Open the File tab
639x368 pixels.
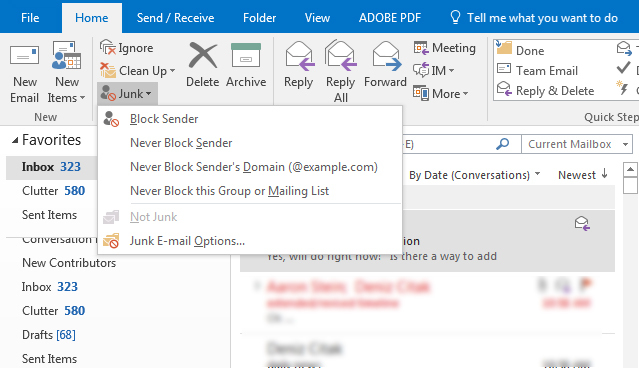30,18
